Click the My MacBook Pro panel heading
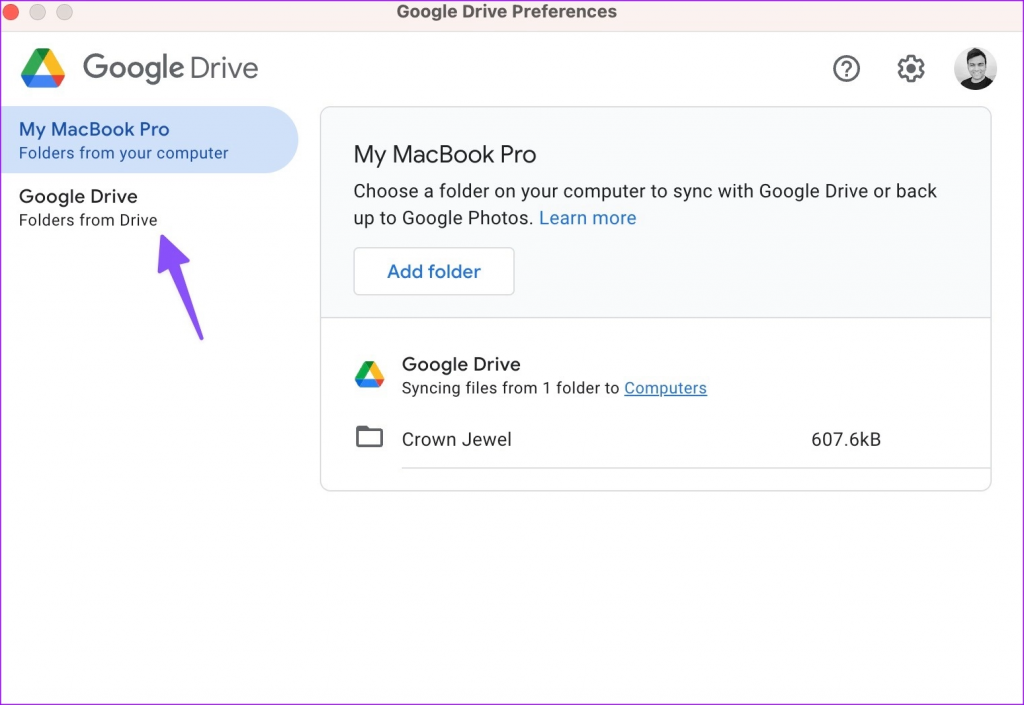The height and width of the screenshot is (705, 1024). click(x=445, y=155)
